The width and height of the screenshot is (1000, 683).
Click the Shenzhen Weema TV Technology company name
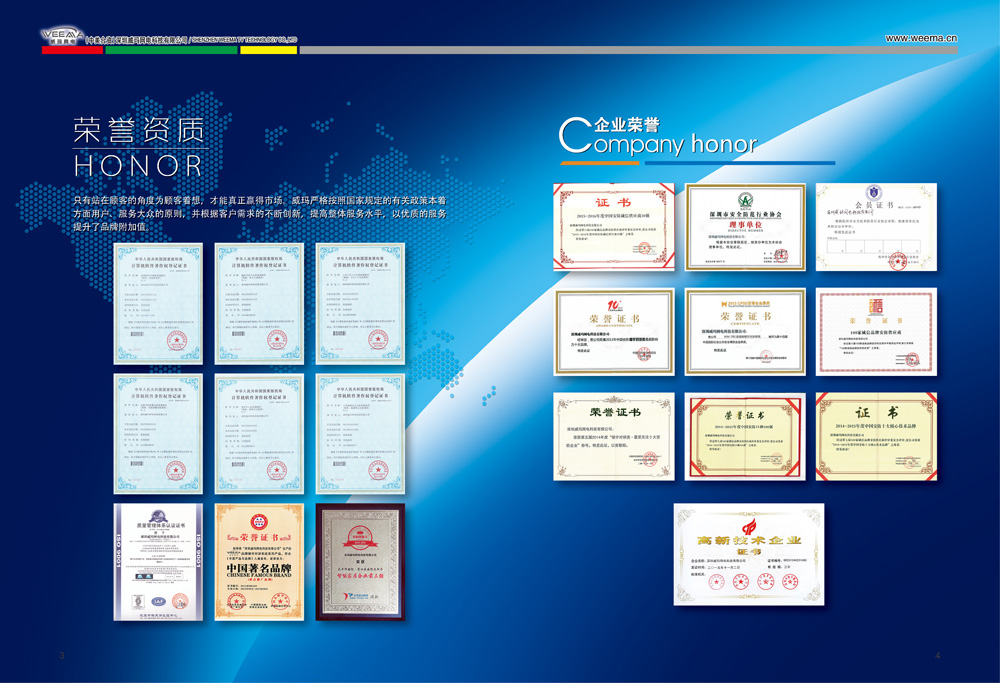[191, 40]
